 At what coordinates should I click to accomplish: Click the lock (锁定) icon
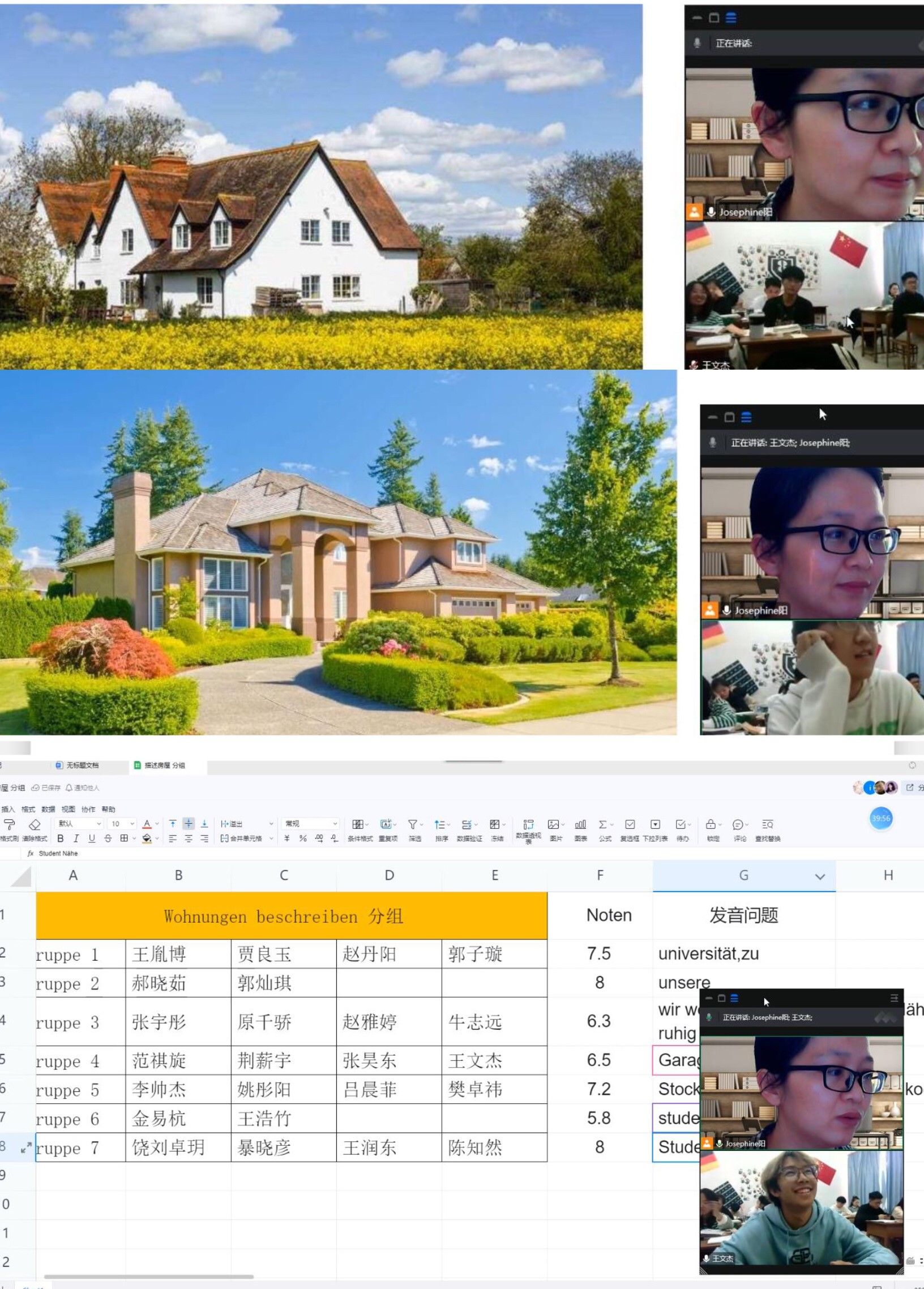coord(711,824)
